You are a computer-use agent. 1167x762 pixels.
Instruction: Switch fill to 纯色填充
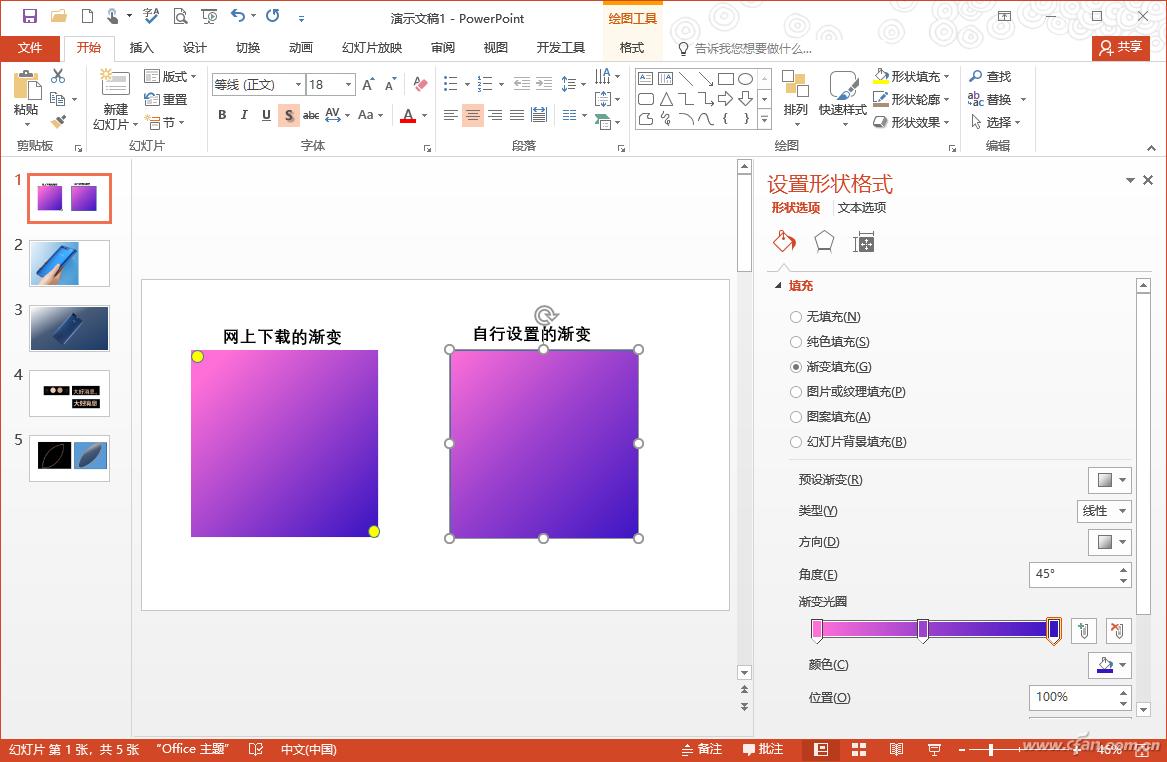[x=795, y=341]
